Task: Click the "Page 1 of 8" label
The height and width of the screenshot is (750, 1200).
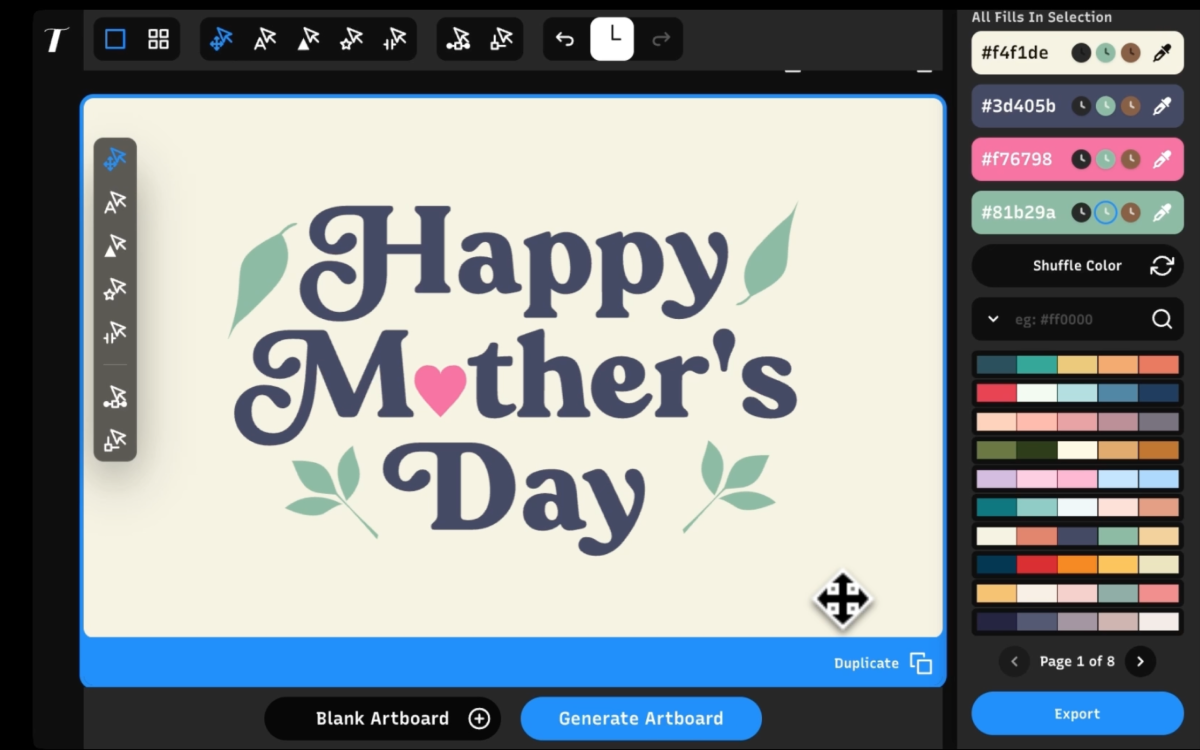Action: (1077, 661)
